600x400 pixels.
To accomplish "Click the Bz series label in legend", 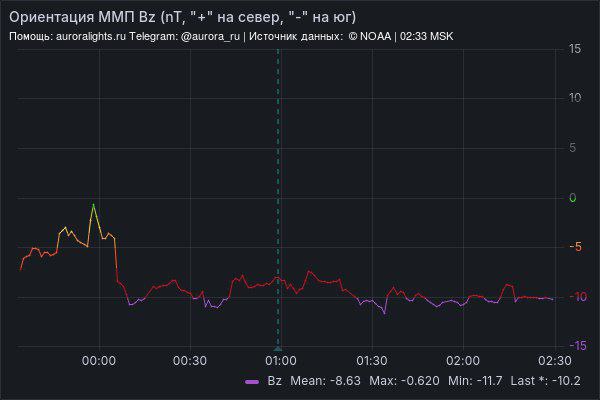I will 274,381.
